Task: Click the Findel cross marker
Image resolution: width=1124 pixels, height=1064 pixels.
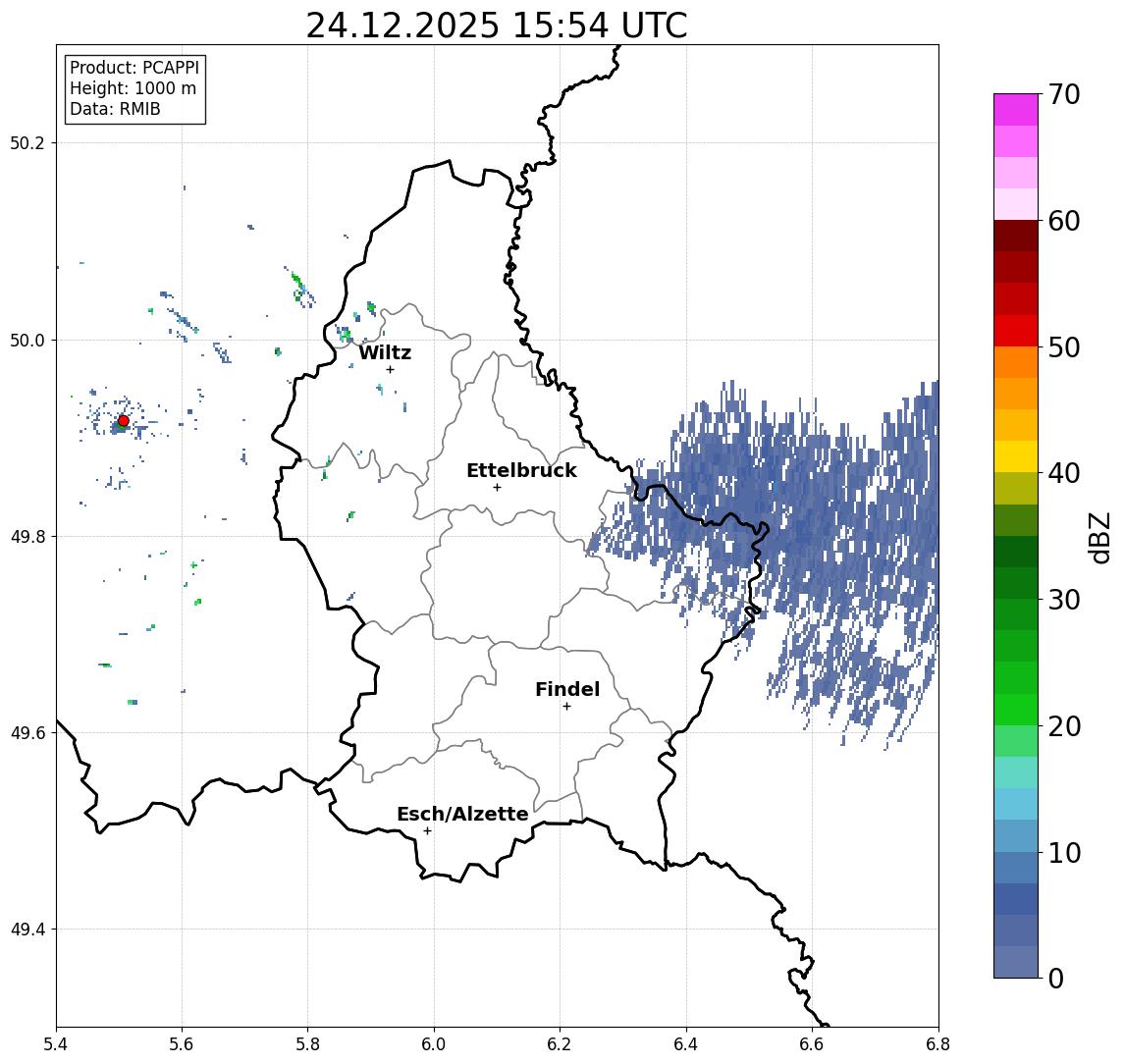Action: click(566, 707)
